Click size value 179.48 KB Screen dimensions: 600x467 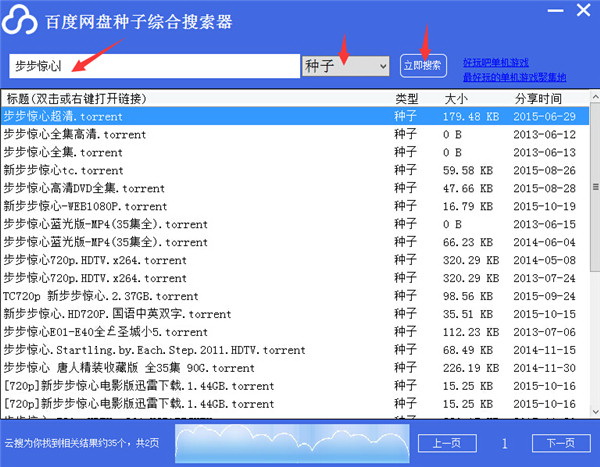click(x=471, y=116)
